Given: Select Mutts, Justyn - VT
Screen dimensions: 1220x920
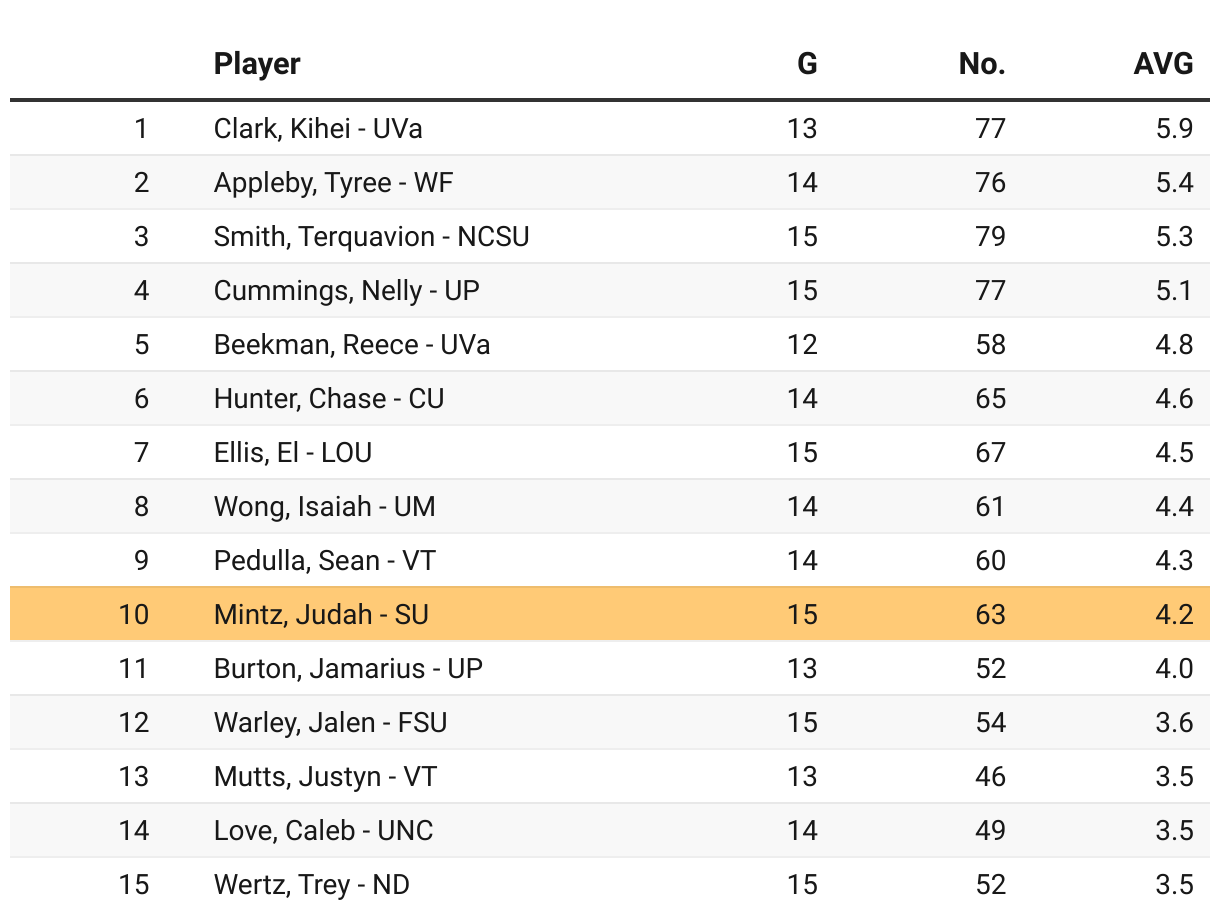Looking at the screenshot, I should [325, 776].
